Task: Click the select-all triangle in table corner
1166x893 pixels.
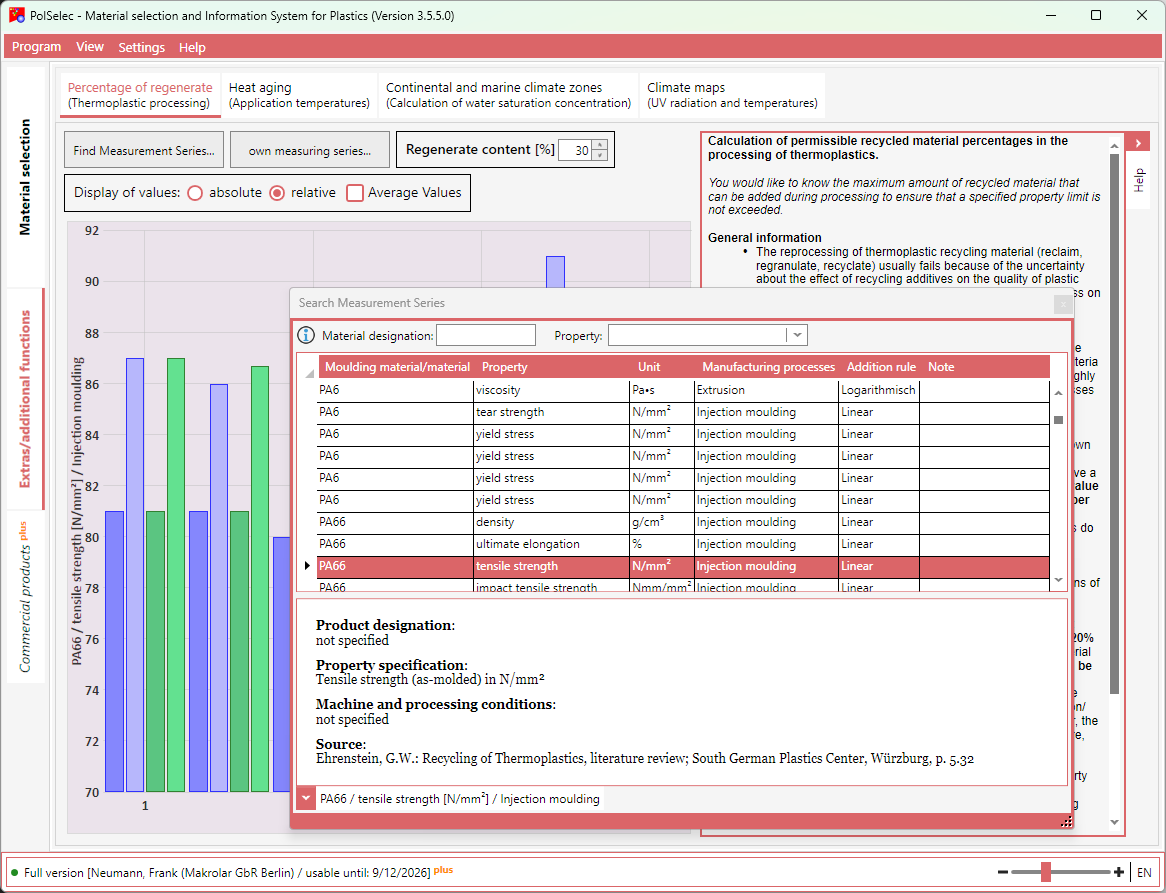Action: [309, 374]
